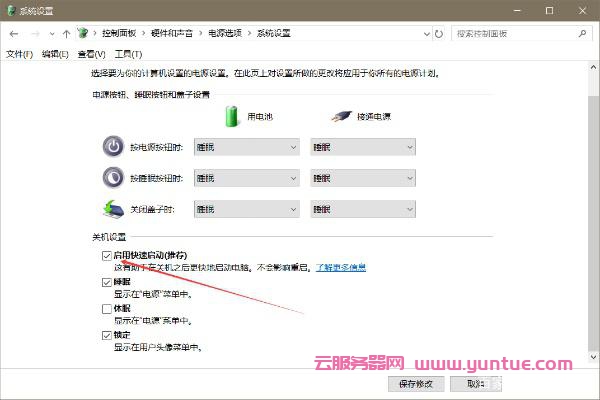The width and height of the screenshot is (600, 400).
Task: Click the 保存修改 button
Action: (x=415, y=383)
